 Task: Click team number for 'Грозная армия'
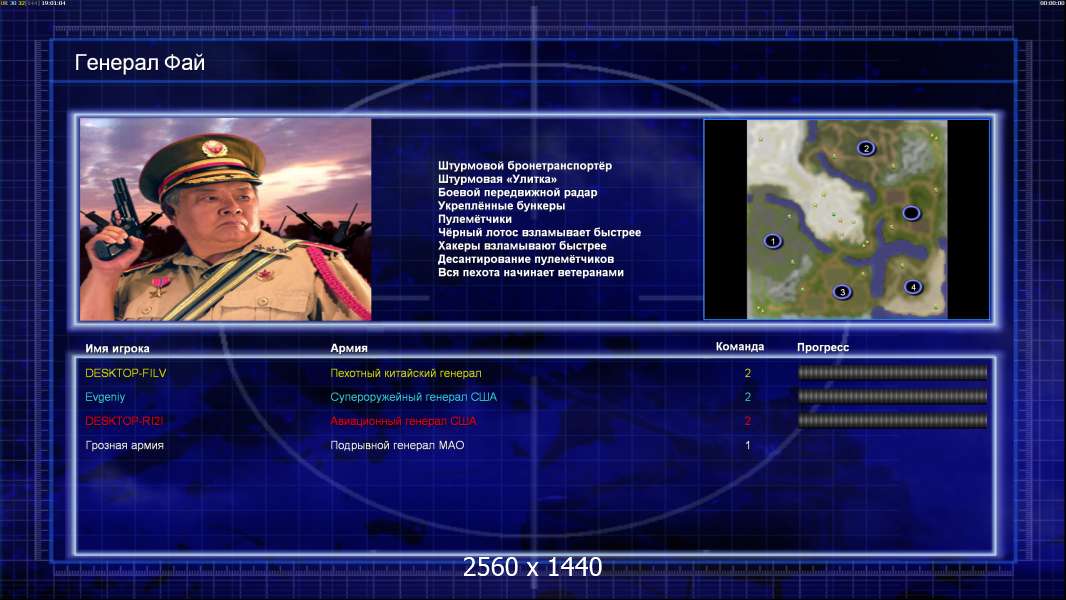pos(747,446)
